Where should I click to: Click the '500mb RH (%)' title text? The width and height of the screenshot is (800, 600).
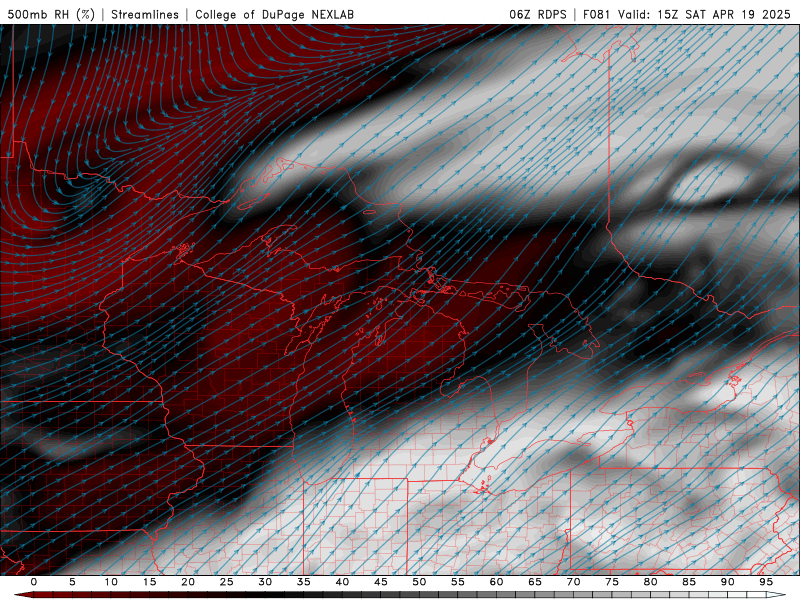pyautogui.click(x=51, y=14)
